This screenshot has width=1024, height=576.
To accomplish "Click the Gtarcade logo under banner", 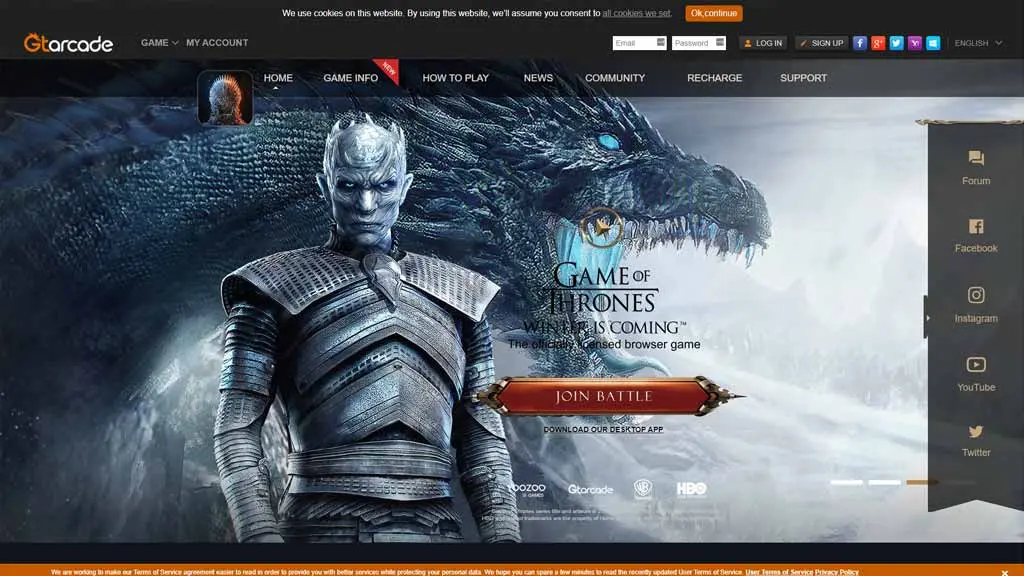I will tap(590, 489).
